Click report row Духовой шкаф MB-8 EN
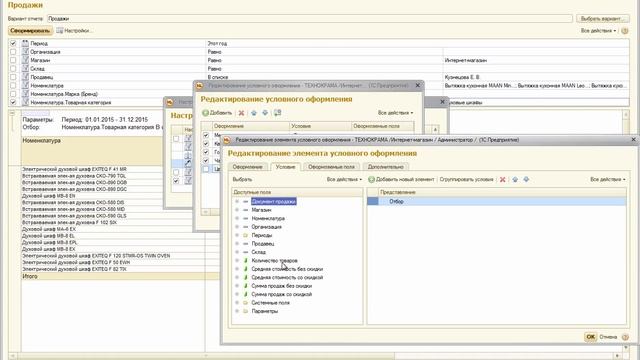 [49, 196]
